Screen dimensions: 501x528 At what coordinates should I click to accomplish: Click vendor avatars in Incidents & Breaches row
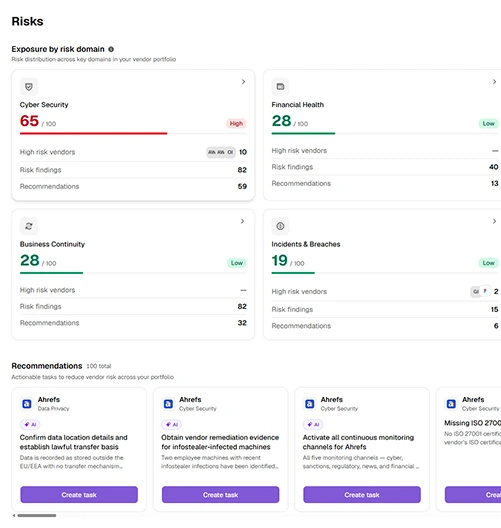(x=480, y=291)
